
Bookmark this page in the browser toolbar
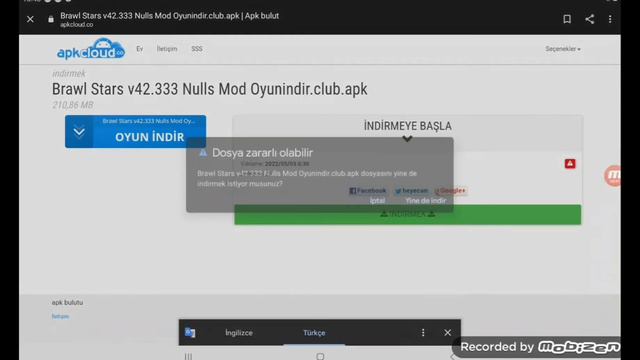point(567,19)
